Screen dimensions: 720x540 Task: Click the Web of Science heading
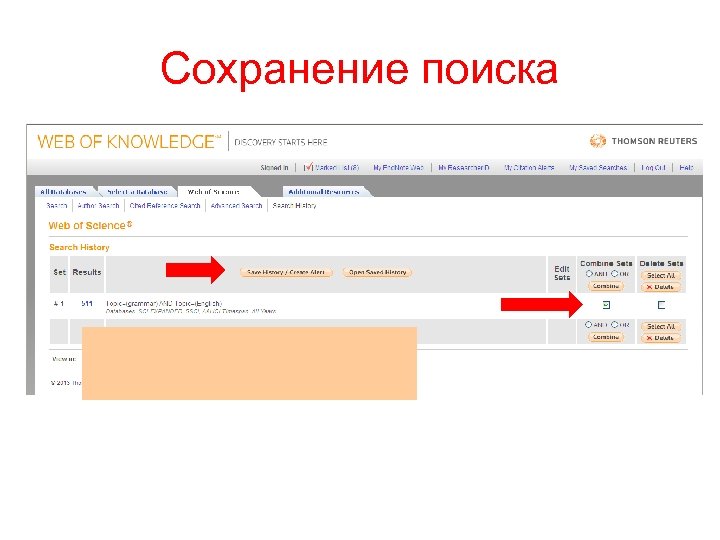point(90,225)
